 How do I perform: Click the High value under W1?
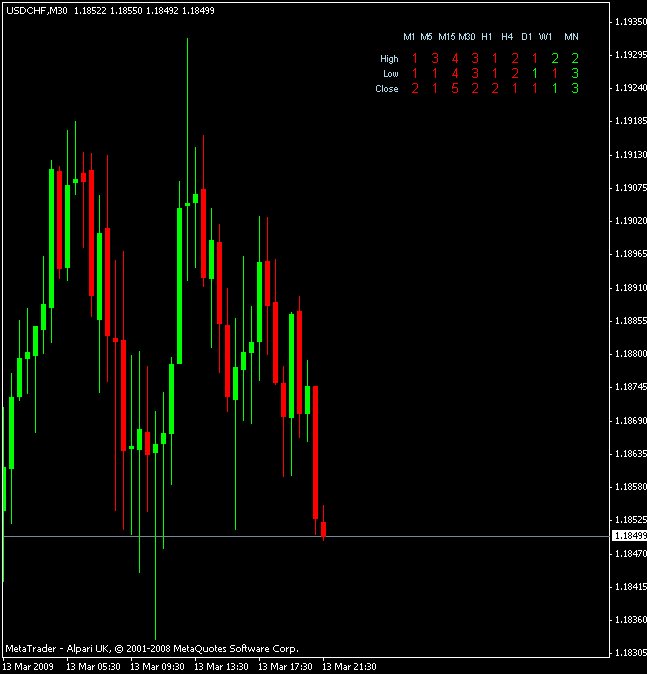coord(555,58)
